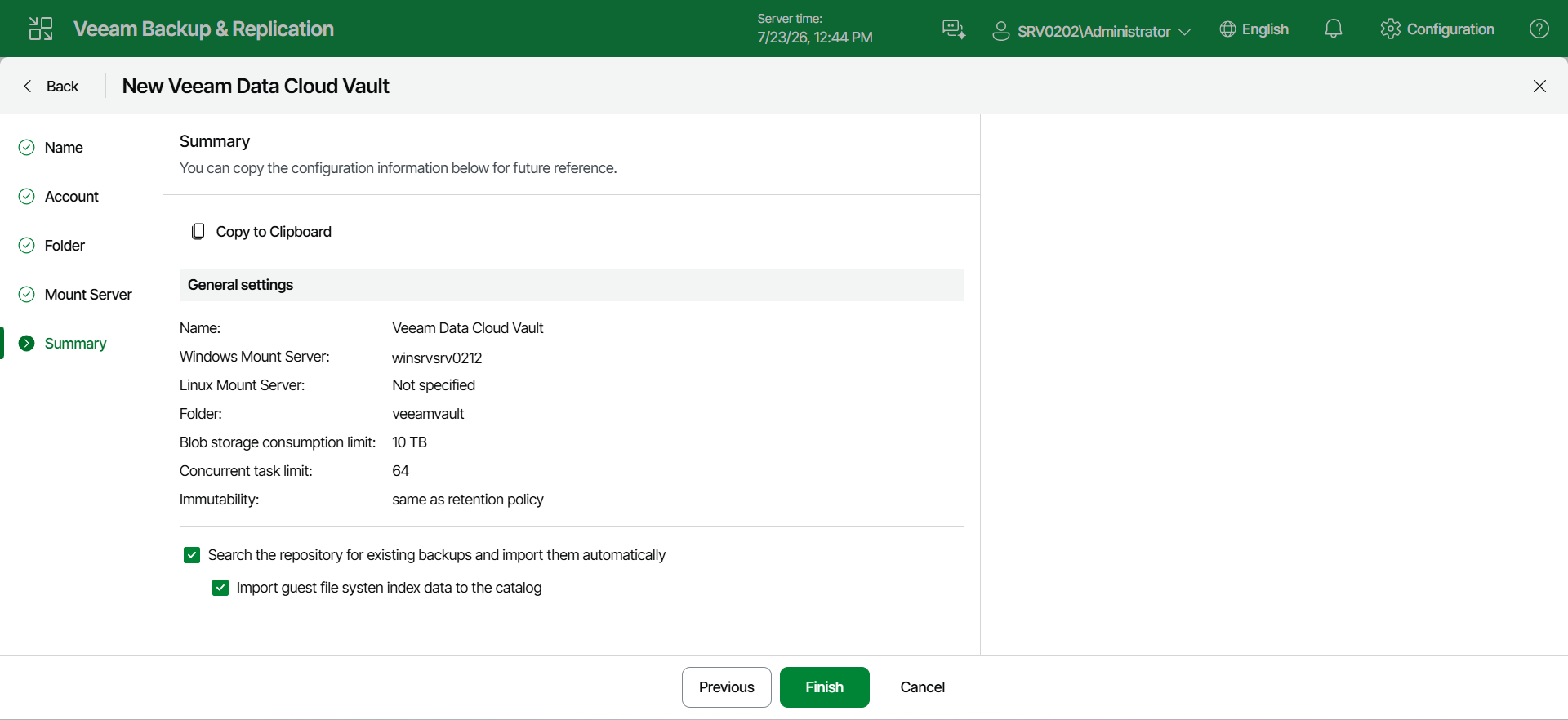Click the Name step checkmark icon
The width and height of the screenshot is (1568, 720).
(27, 147)
